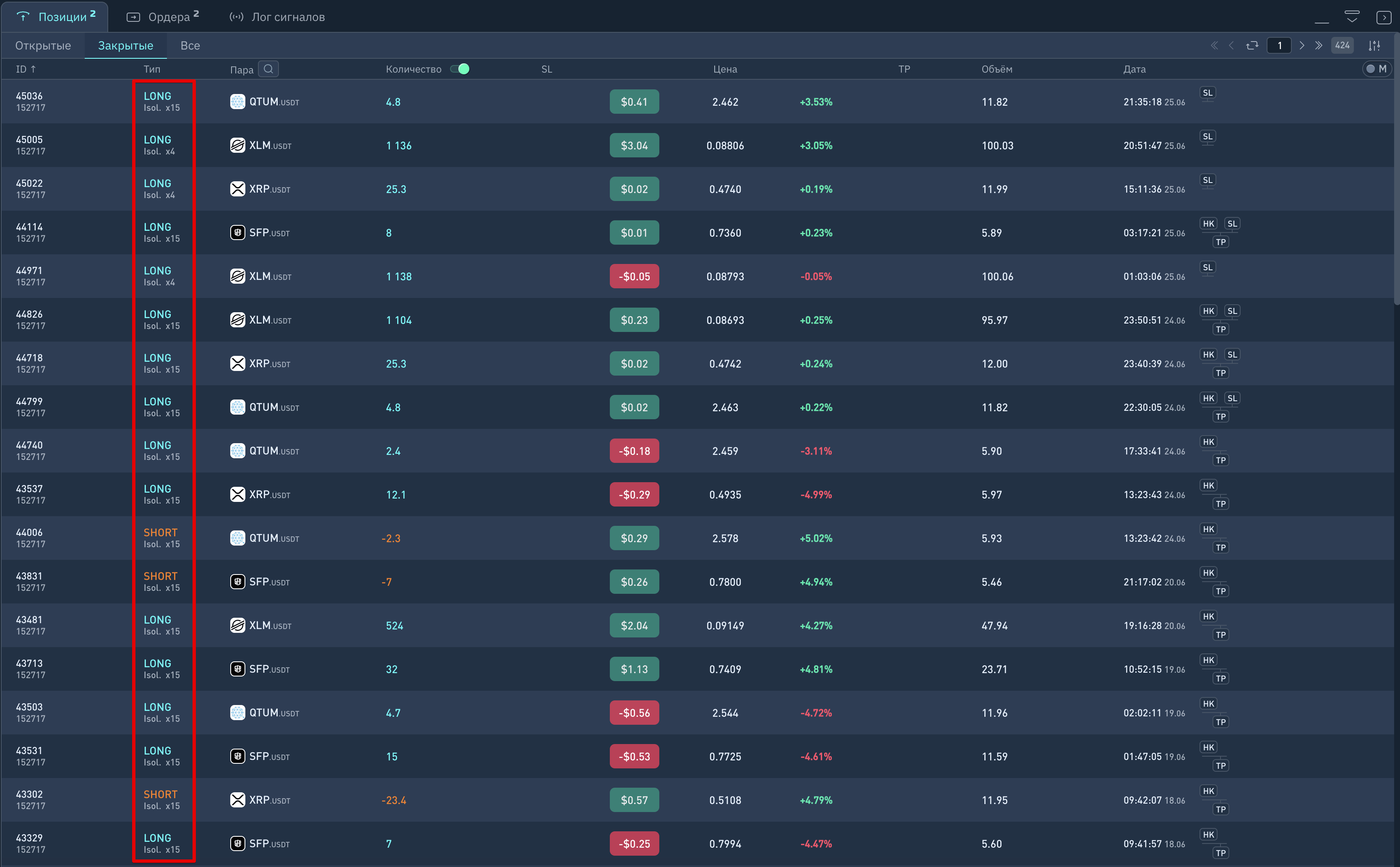Click the SL badge on position 45036

click(1207, 93)
